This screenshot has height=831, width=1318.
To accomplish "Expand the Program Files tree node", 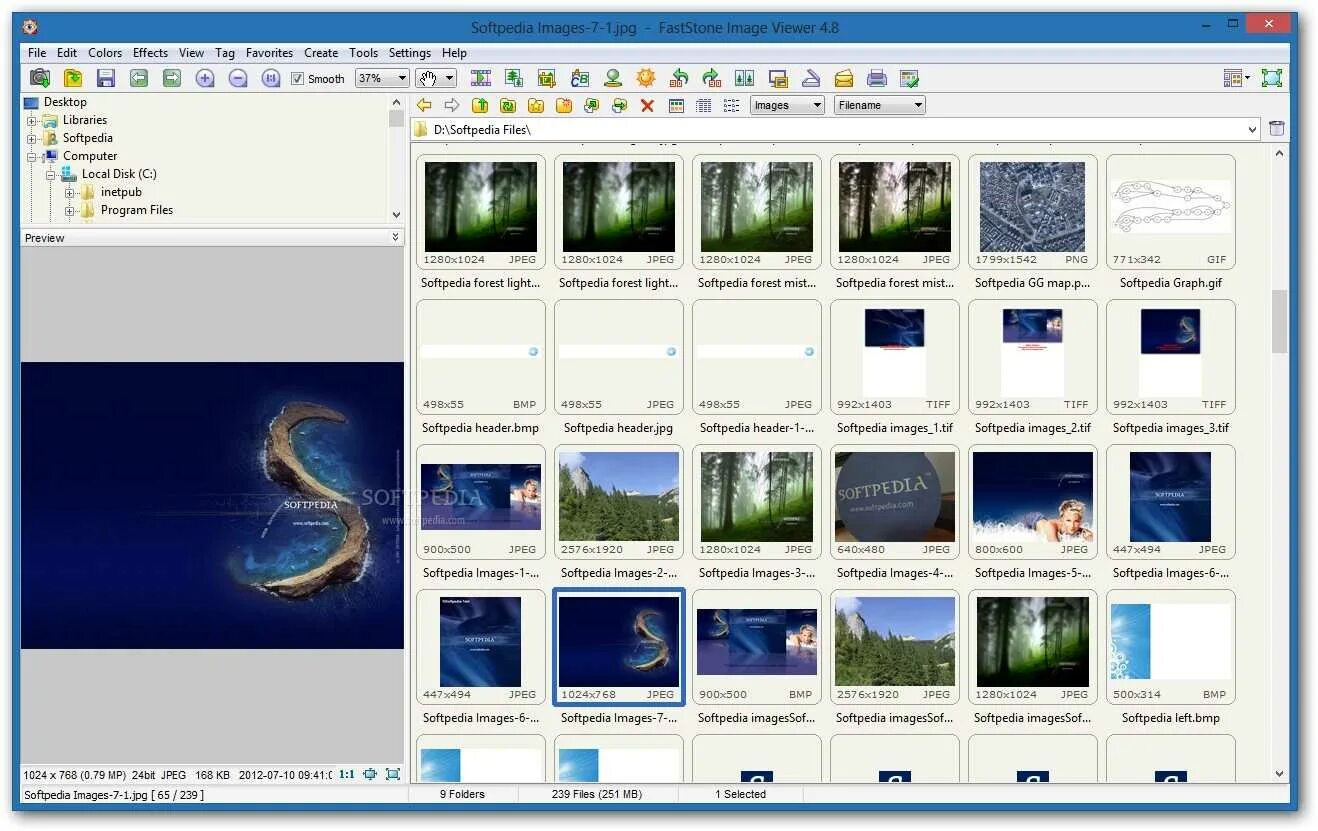I will click(x=70, y=211).
